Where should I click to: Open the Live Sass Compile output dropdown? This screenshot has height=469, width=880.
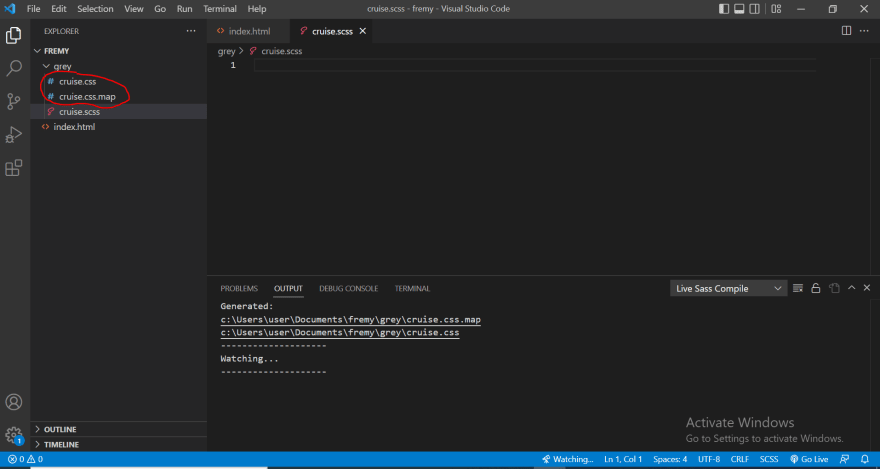point(728,288)
